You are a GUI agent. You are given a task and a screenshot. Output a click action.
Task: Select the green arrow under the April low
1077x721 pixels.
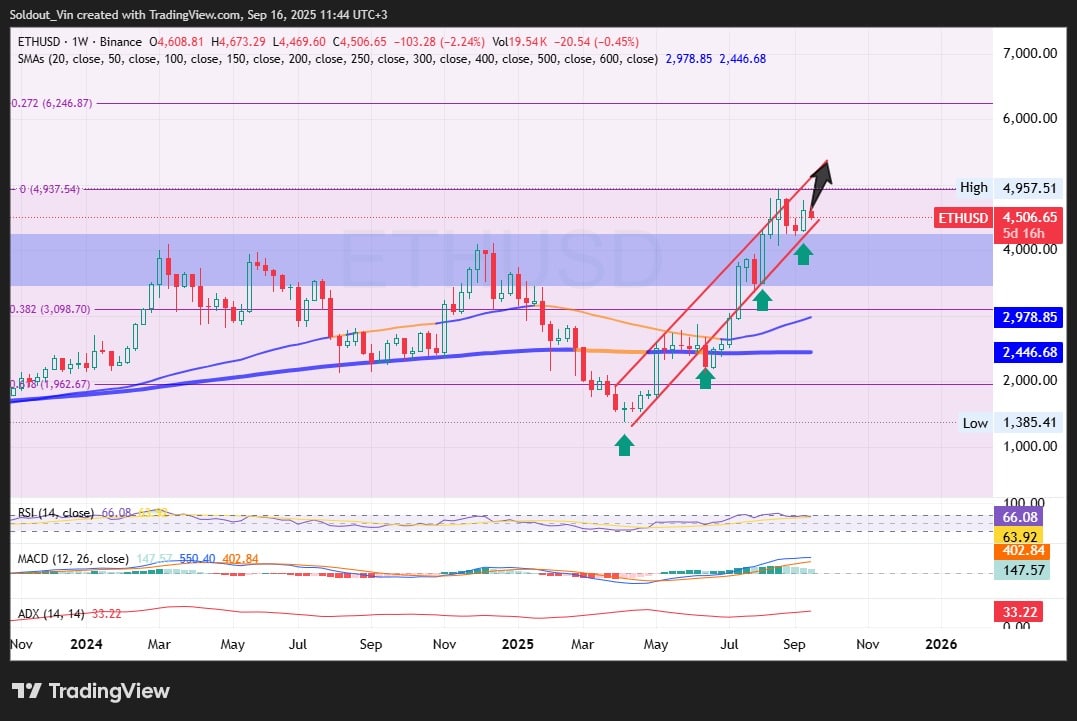[624, 445]
